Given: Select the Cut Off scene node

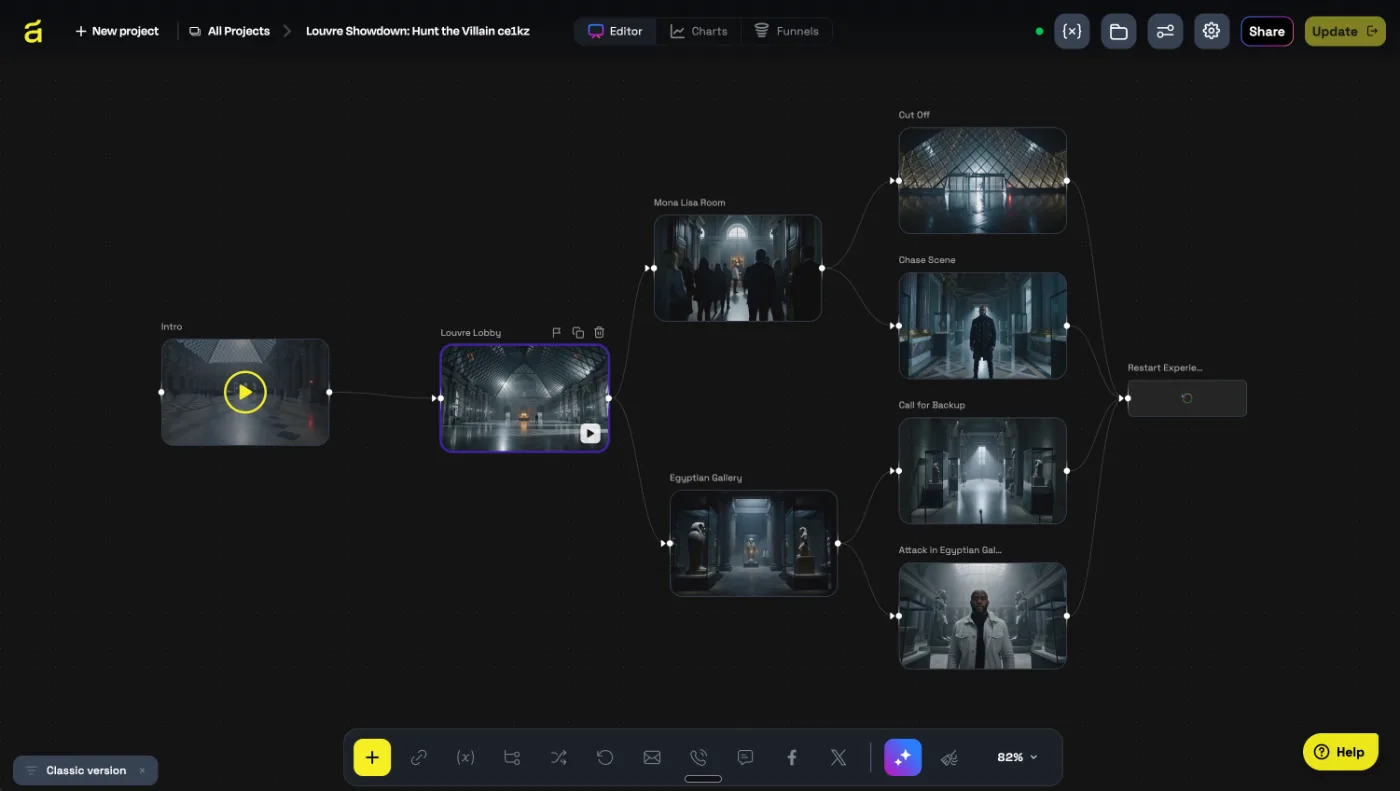Looking at the screenshot, I should pyautogui.click(x=982, y=180).
